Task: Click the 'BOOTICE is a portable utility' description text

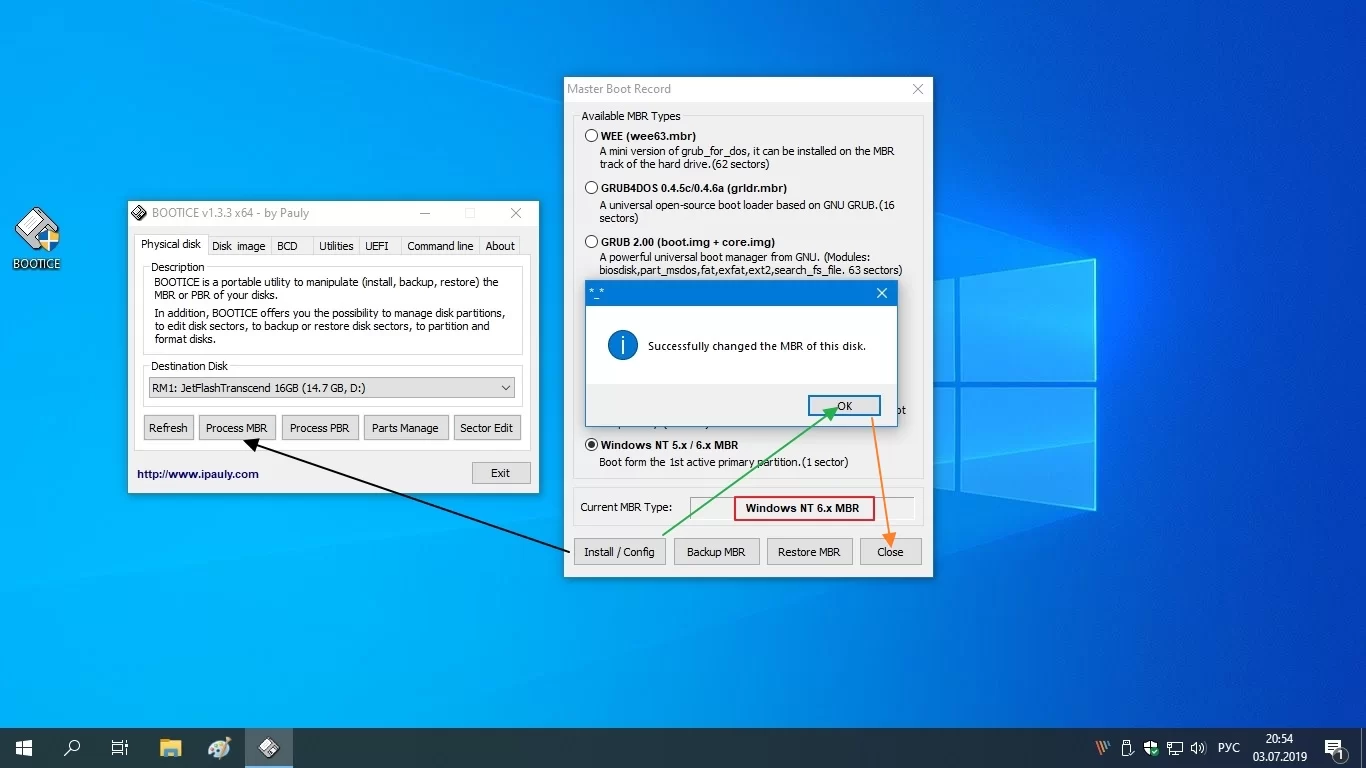Action: pyautogui.click(x=326, y=288)
